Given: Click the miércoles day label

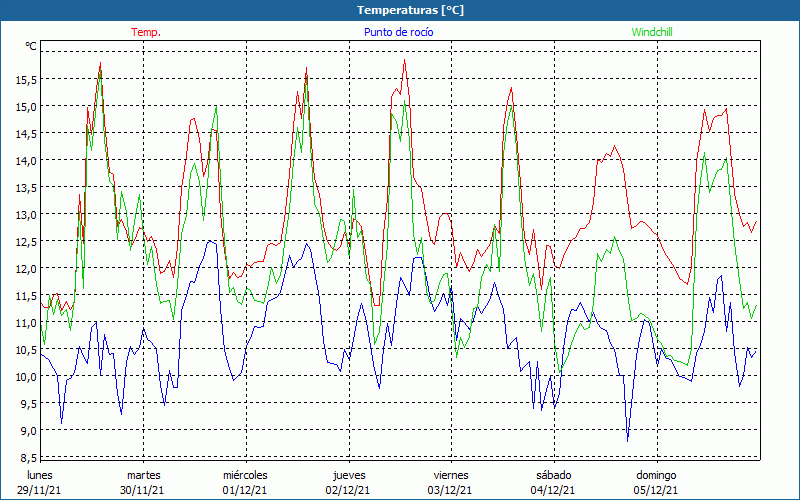Looking at the screenshot, I should [x=245, y=475].
